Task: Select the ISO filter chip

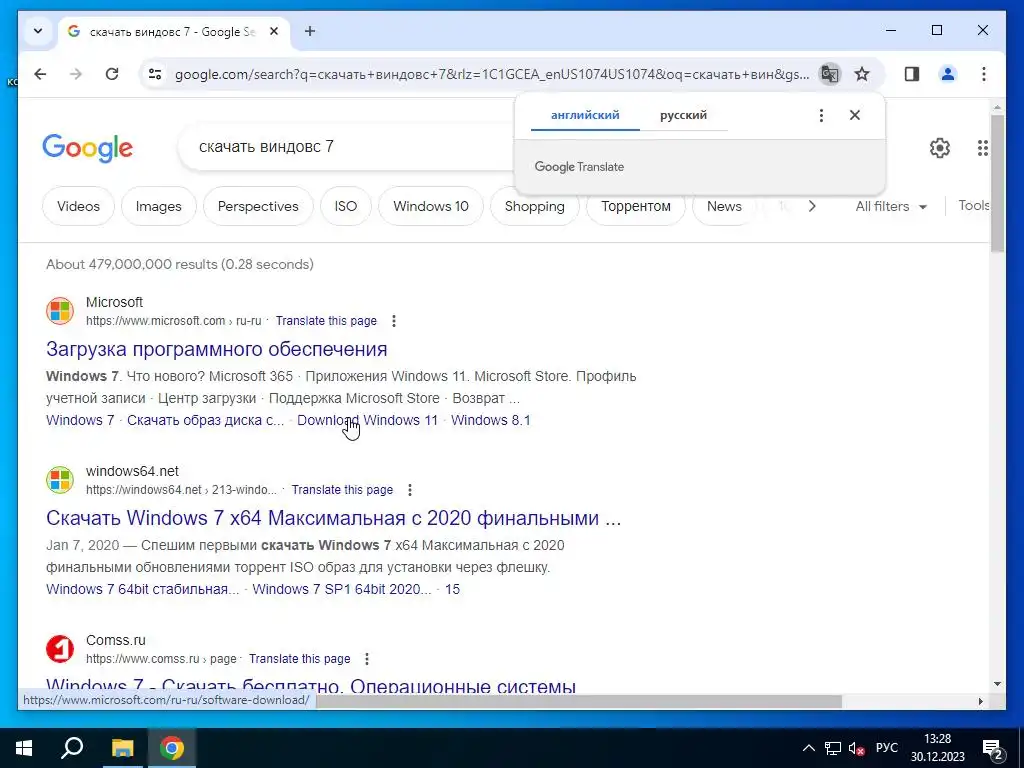Action: [345, 206]
